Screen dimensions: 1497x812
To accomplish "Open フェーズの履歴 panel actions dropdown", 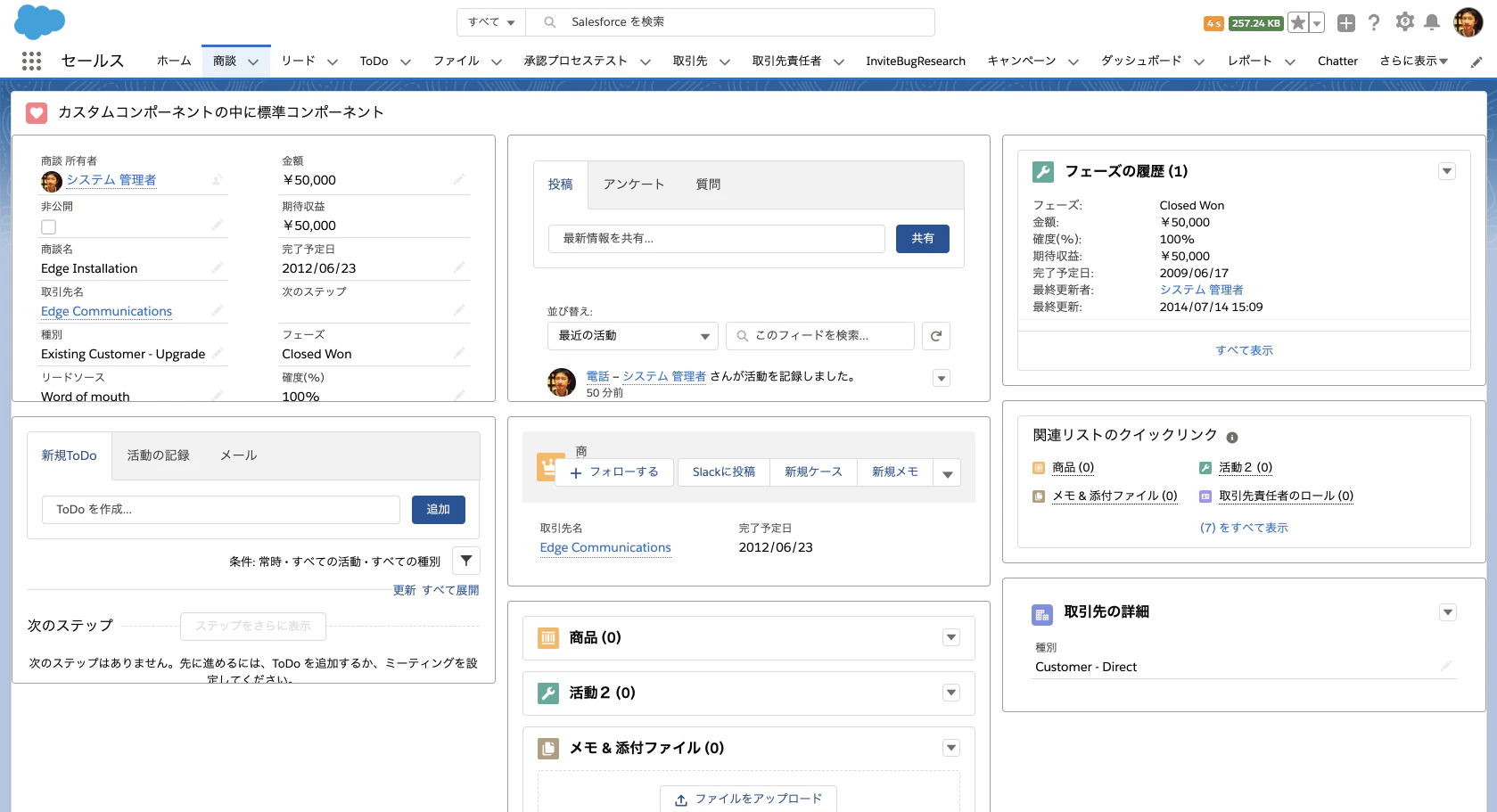I will tap(1447, 169).
